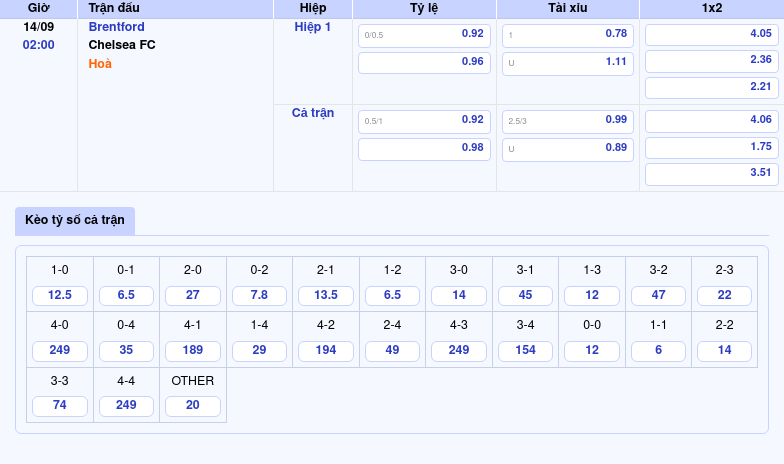Click the Hiệp 1 handicap odds 0.96
Screen dimensions: 784x464
(x=424, y=62)
